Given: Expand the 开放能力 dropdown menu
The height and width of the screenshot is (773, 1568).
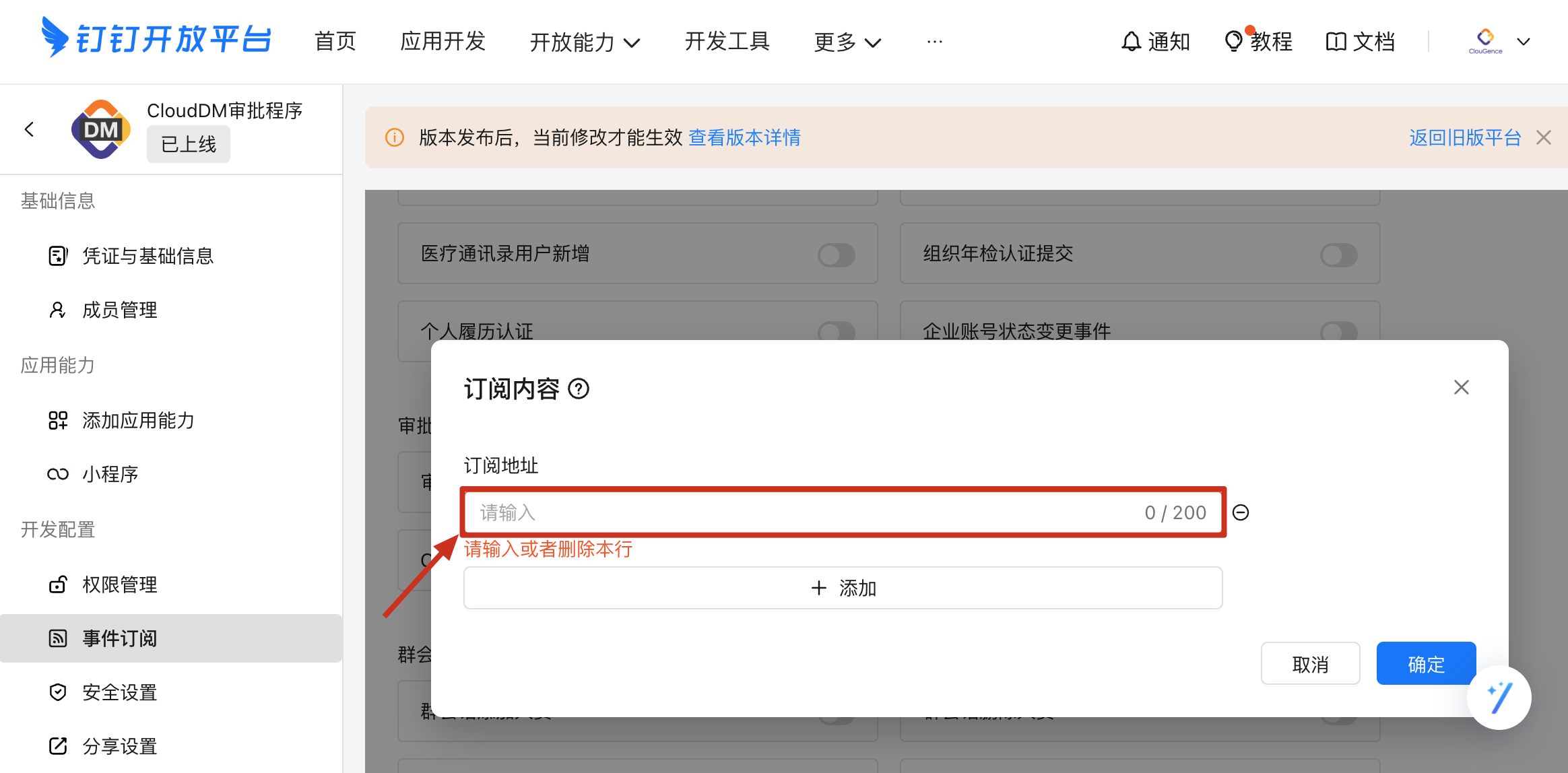Looking at the screenshot, I should pyautogui.click(x=584, y=42).
